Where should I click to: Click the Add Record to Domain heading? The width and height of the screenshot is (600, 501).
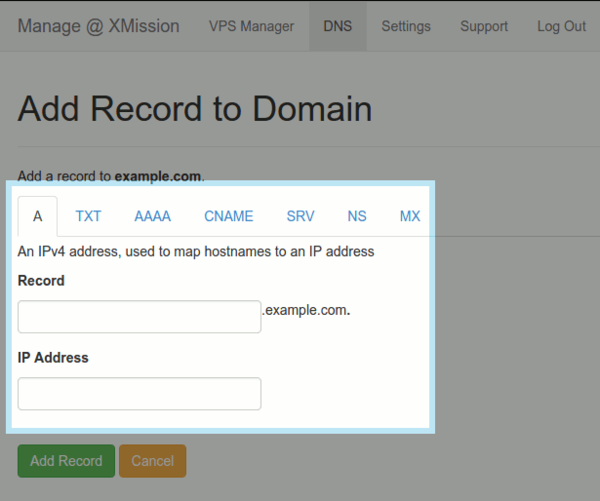[x=195, y=109]
